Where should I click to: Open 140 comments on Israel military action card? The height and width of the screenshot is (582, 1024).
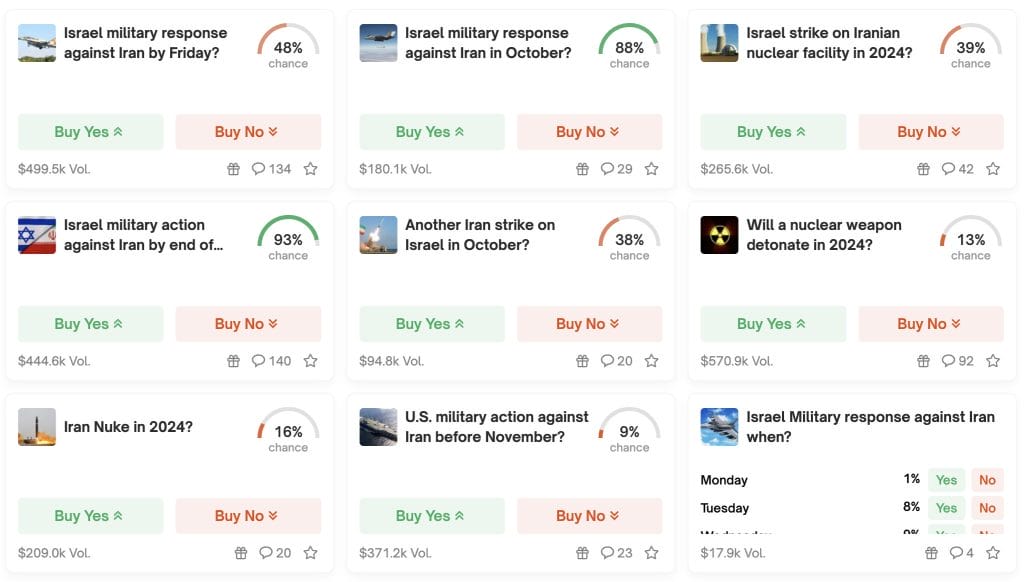[272, 361]
